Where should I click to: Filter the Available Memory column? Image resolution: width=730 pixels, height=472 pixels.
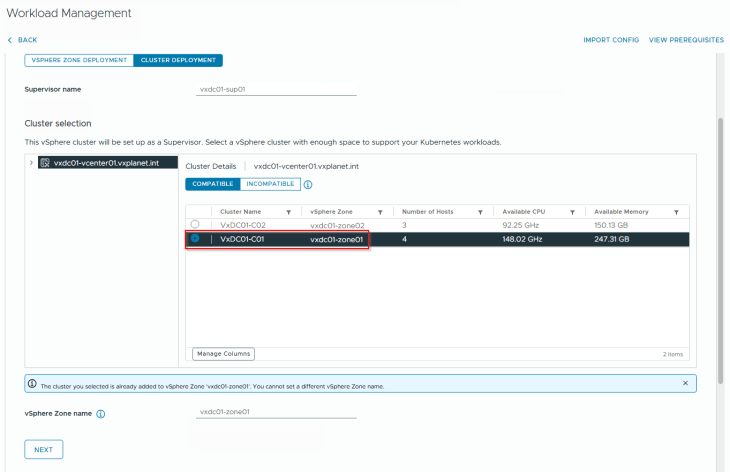(676, 212)
